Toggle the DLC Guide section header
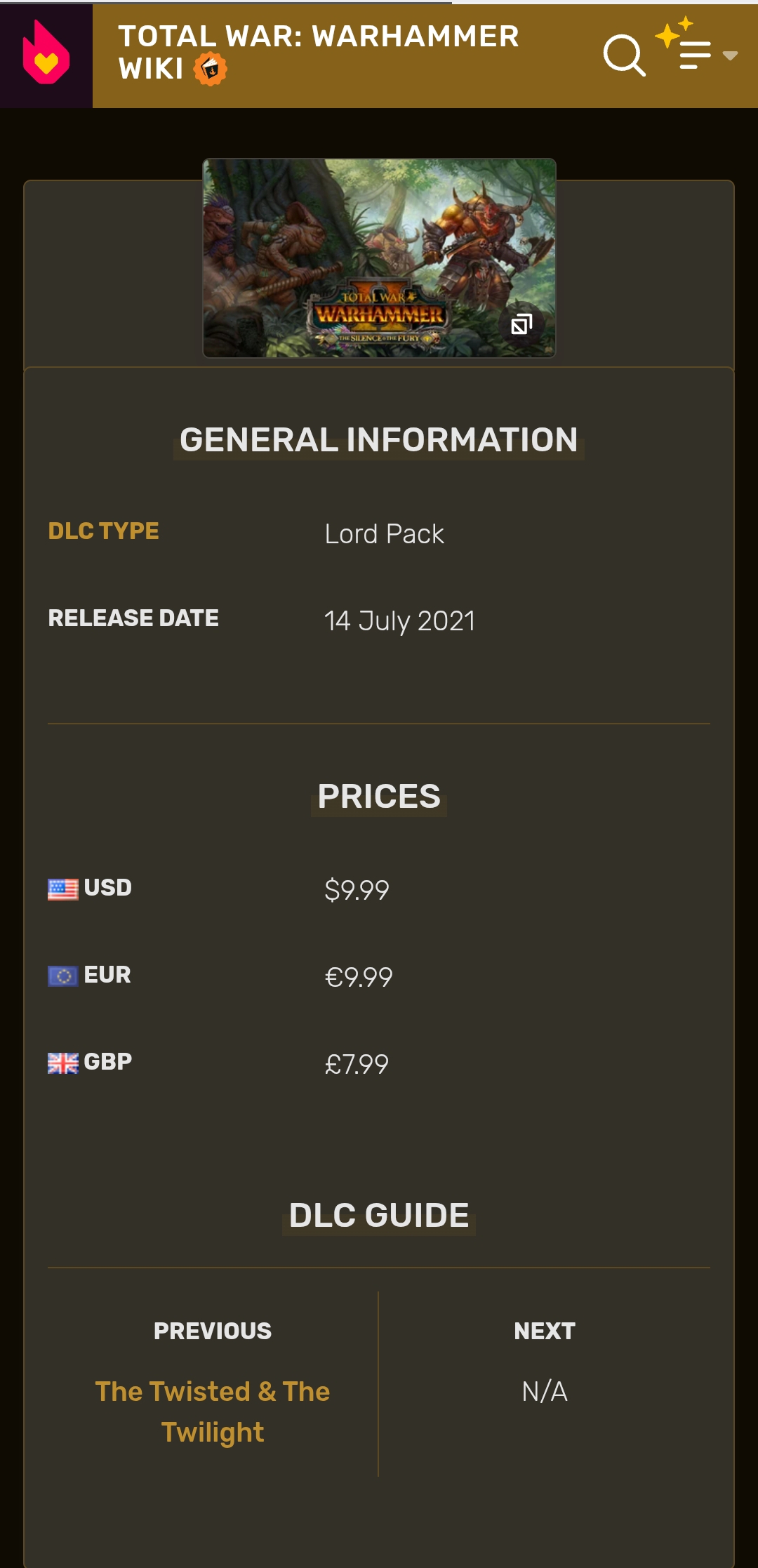Viewport: 758px width, 1568px height. coord(379,1215)
